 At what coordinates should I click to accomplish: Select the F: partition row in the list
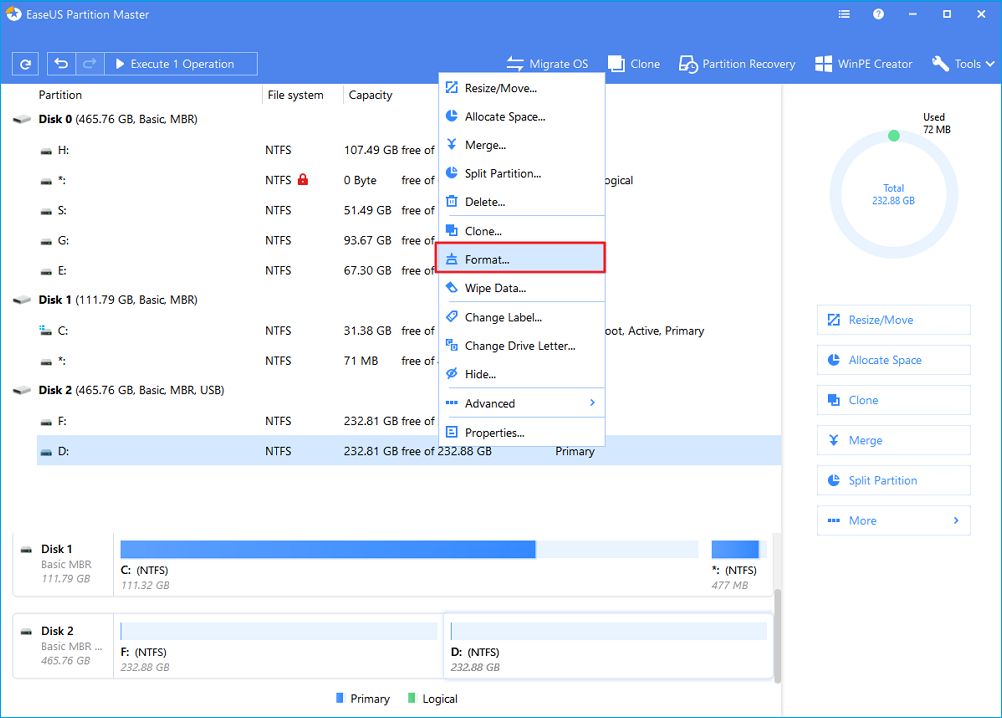coord(300,421)
